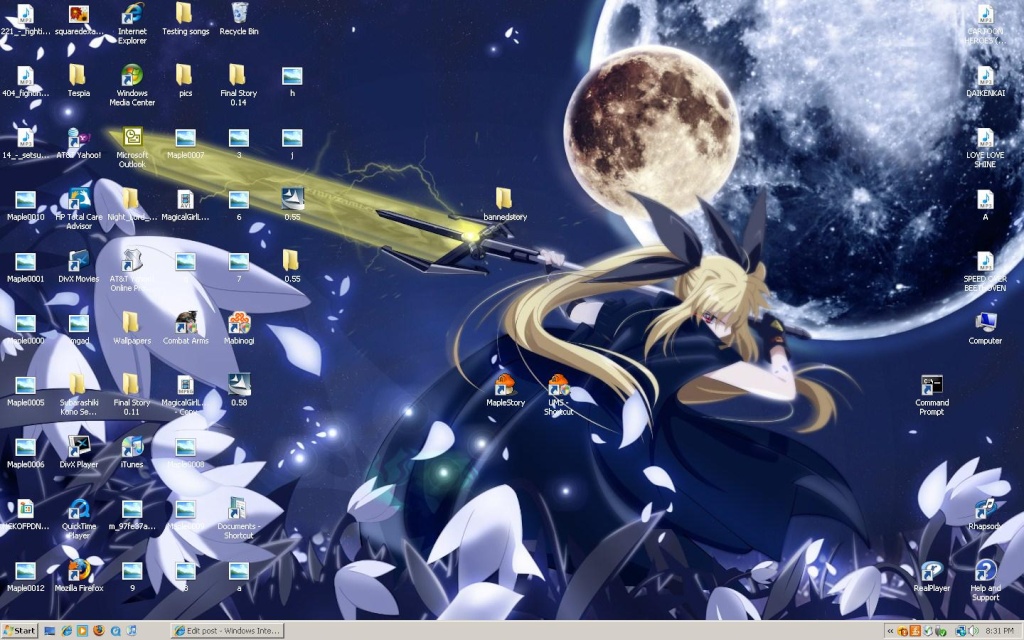
Task: Select the image file named 7
Action: coord(238,267)
